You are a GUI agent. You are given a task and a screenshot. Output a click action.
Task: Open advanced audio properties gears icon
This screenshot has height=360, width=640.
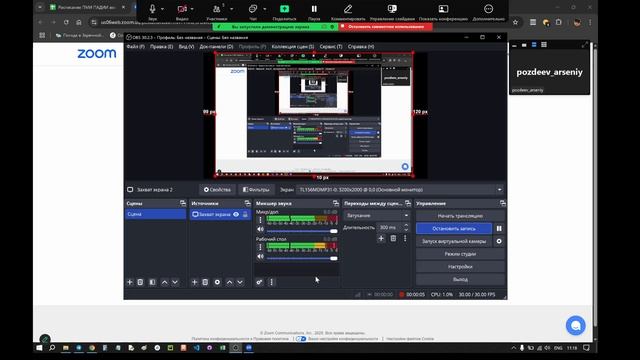259,282
